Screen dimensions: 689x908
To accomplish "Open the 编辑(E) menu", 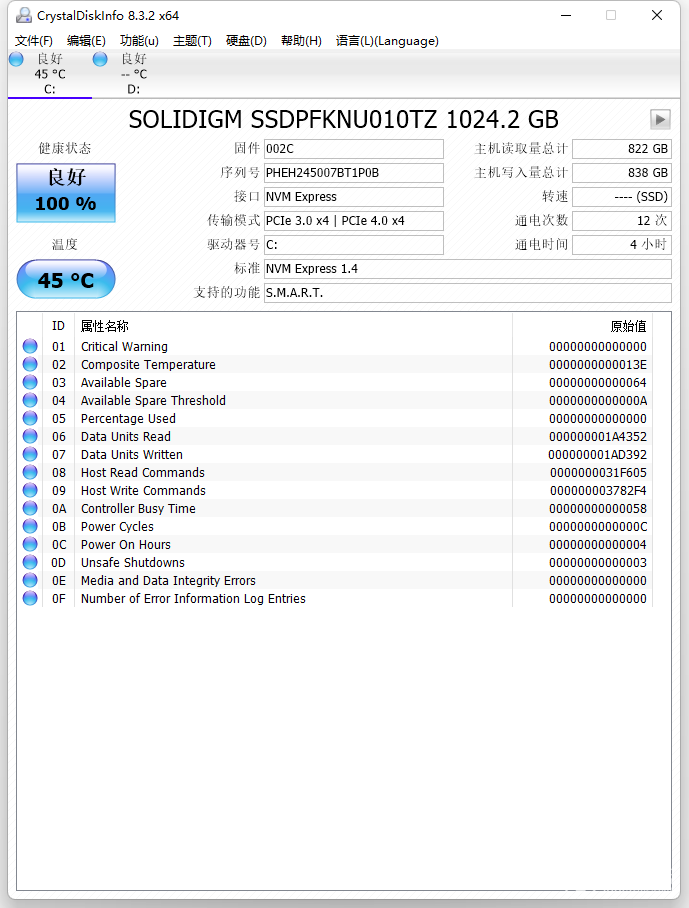I will click(x=86, y=41).
